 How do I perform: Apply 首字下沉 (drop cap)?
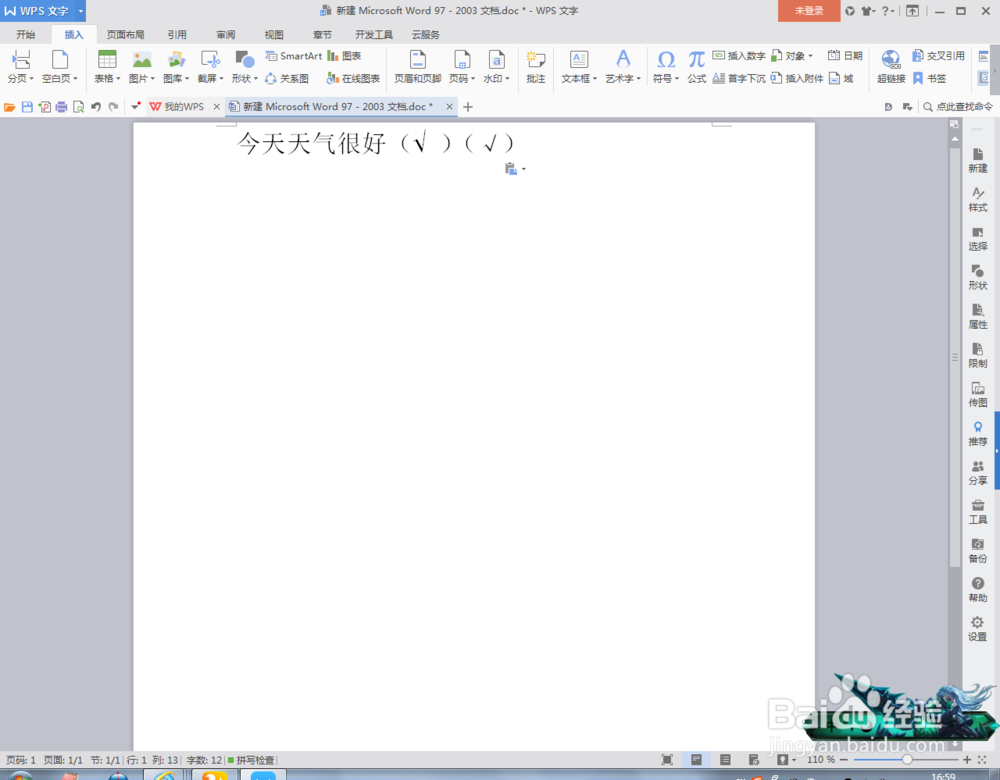(x=745, y=78)
